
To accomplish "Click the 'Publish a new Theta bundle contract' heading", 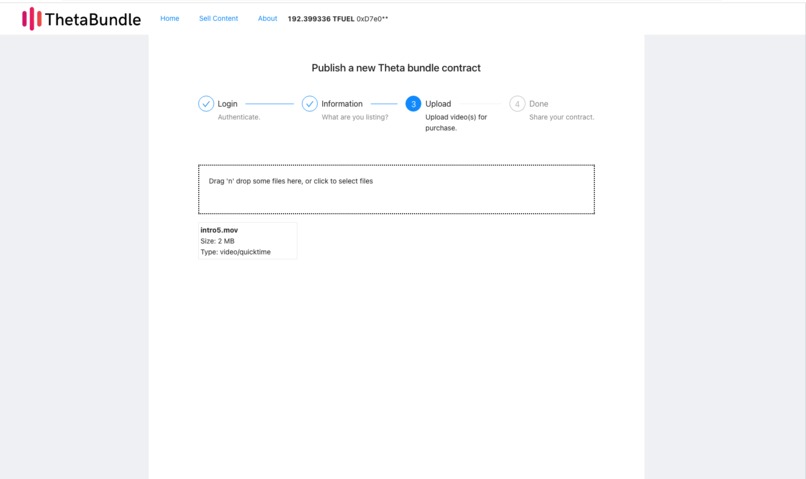I will (396, 68).
